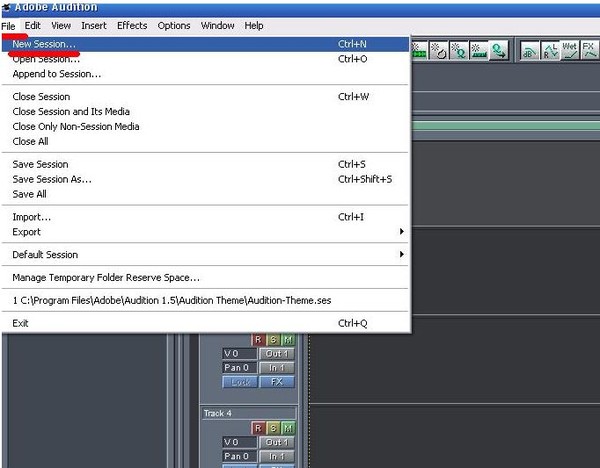This screenshot has width=600, height=468.
Task: Click Track 4's Pan 0 field
Action: (x=240, y=456)
